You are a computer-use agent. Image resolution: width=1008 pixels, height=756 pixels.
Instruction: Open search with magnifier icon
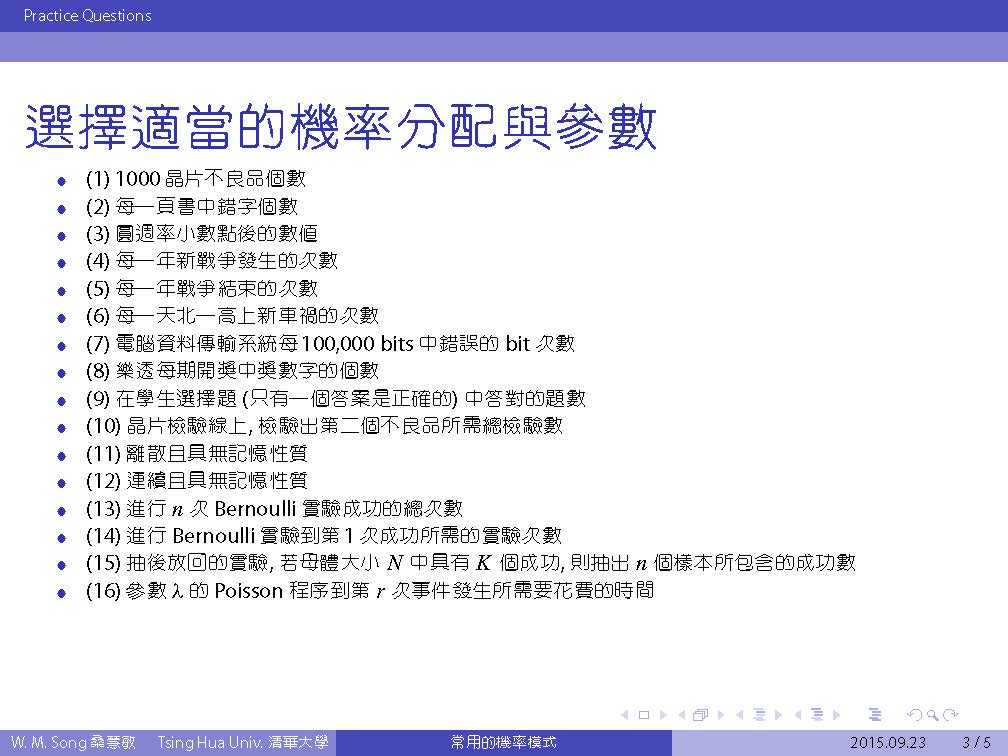click(932, 715)
